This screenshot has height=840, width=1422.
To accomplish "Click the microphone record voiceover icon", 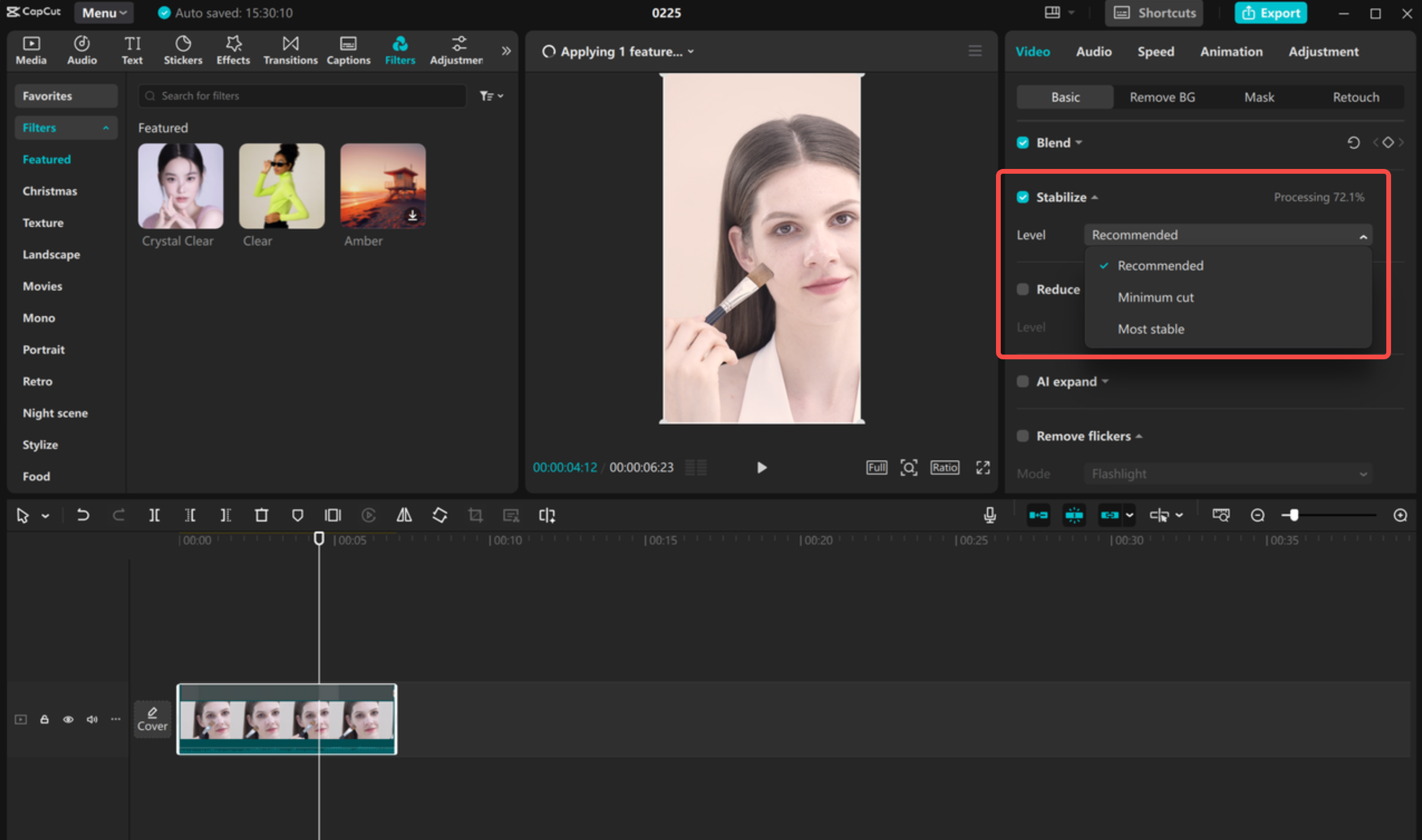I will click(989, 515).
